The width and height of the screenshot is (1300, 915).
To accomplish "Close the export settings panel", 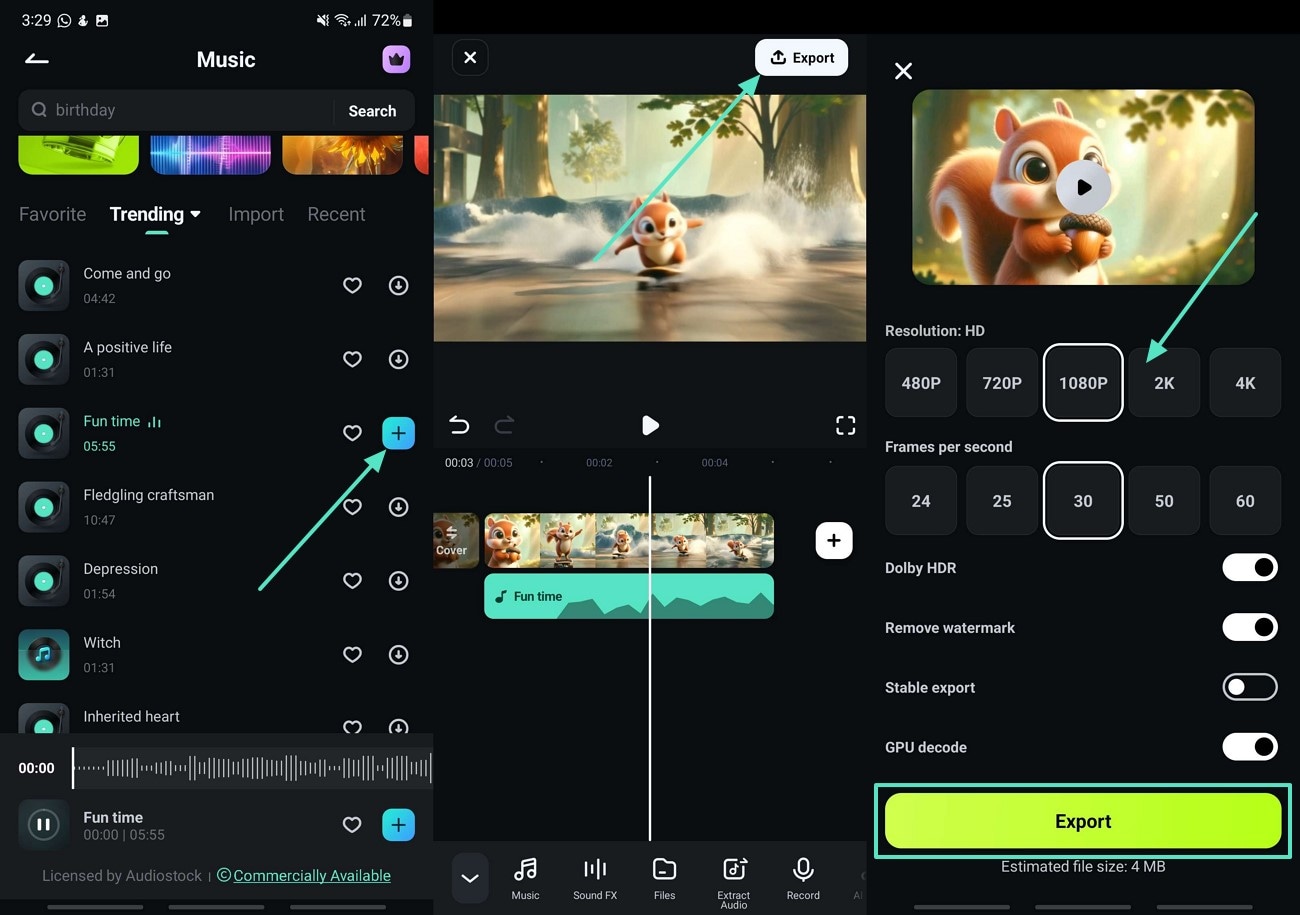I will click(903, 71).
